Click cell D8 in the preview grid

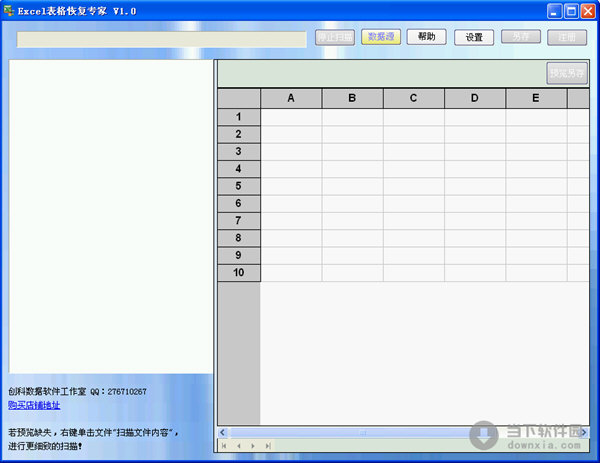475,238
